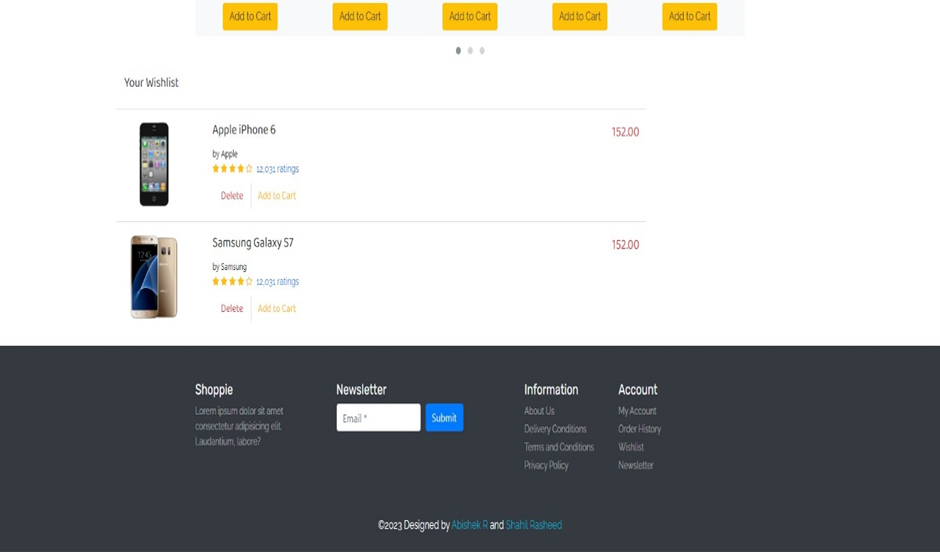Screen dimensions: 940x552
Task: Click the middle Add to Cart carousel button
Action: tap(469, 16)
